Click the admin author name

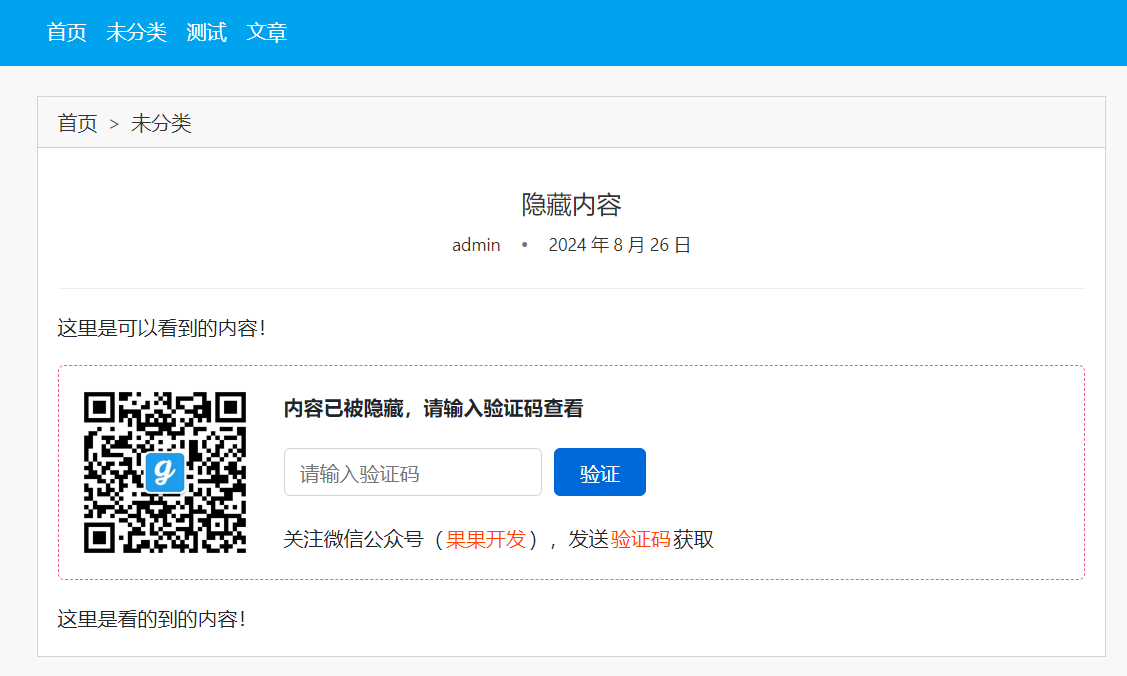[x=476, y=245]
